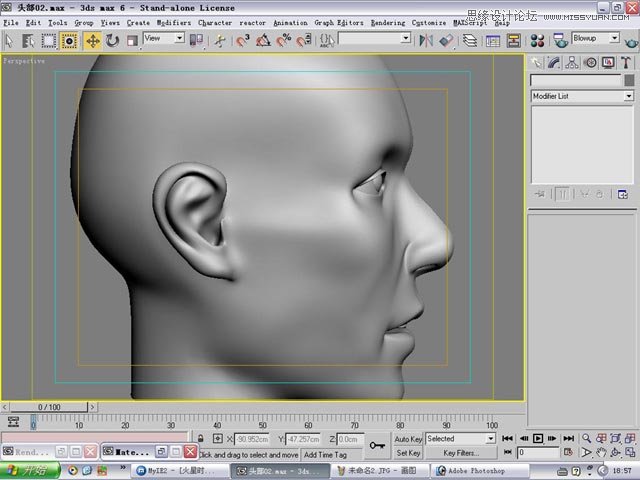Activate the Select and Rotate tool
This screenshot has width=640, height=480.
click(x=112, y=41)
